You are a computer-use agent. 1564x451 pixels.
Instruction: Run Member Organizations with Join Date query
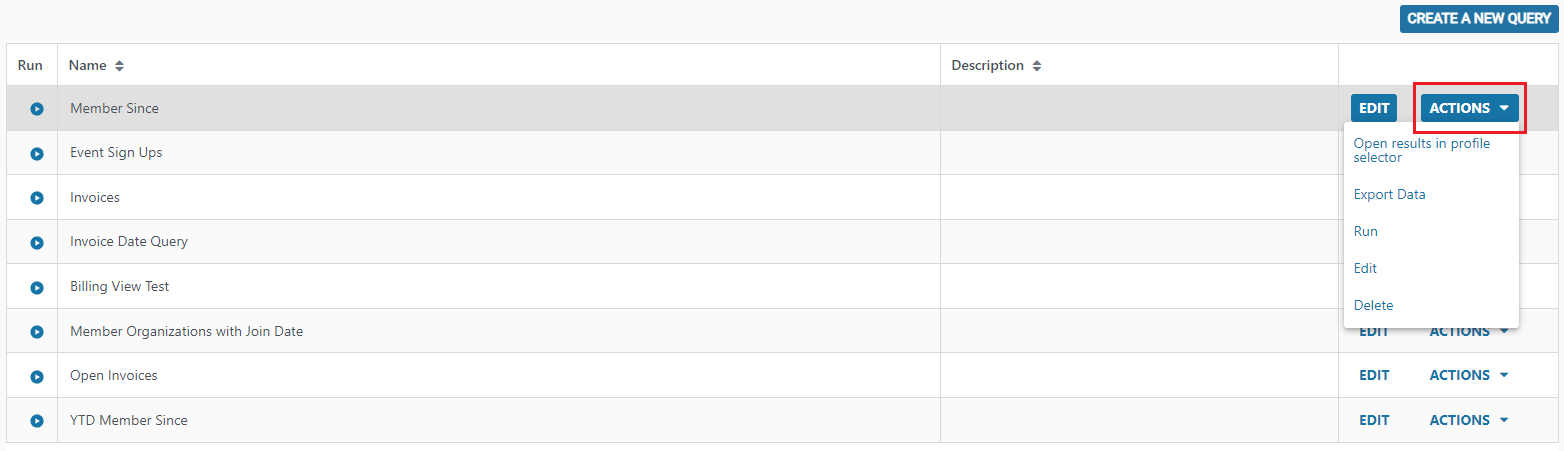pyautogui.click(x=37, y=332)
